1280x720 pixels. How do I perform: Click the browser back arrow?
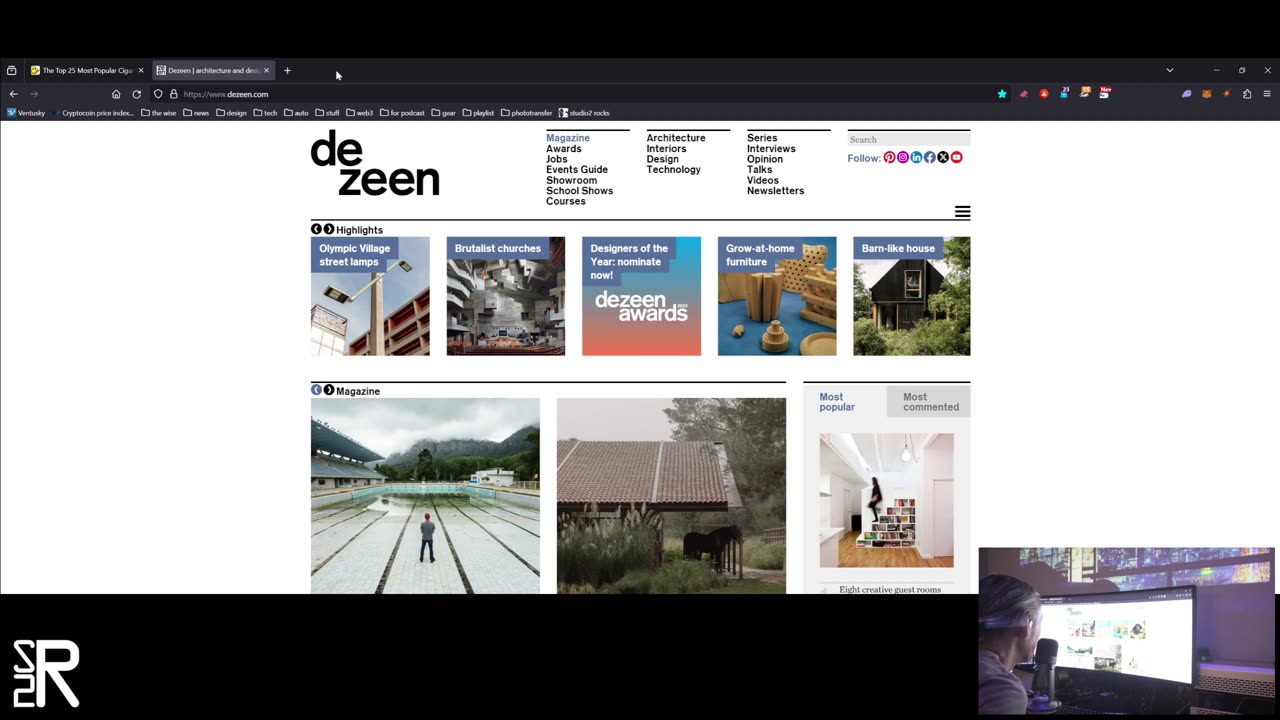14,94
